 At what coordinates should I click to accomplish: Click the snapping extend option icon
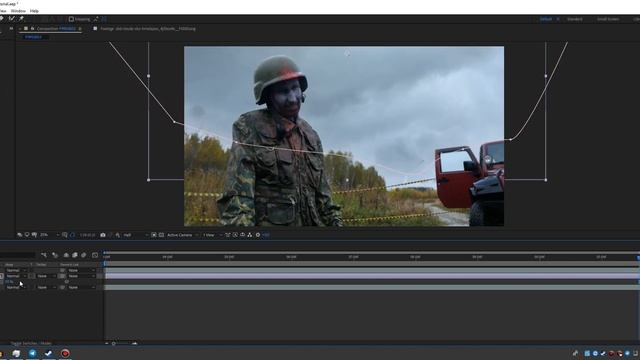(x=96, y=19)
